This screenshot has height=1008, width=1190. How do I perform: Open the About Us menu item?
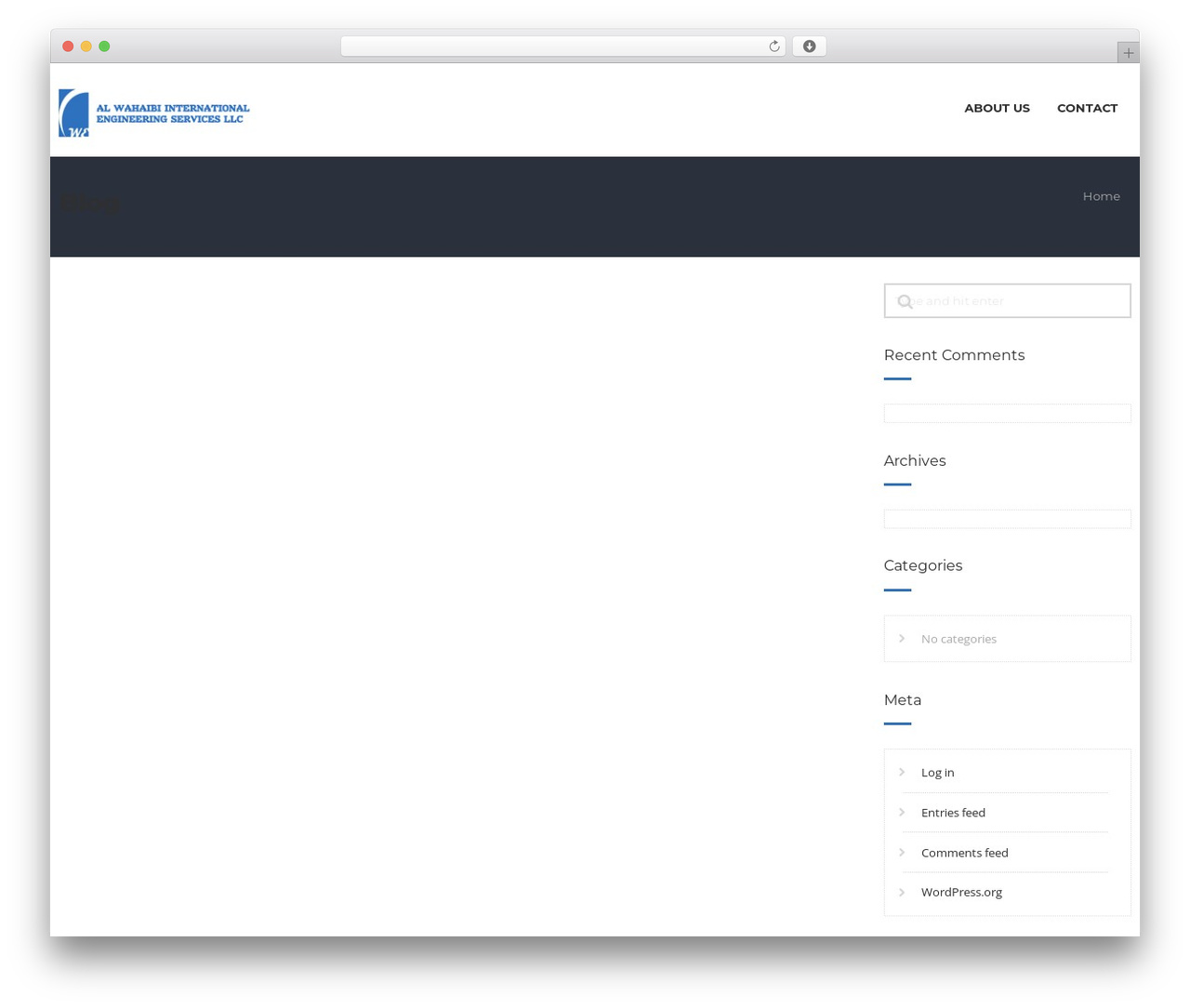click(x=997, y=108)
